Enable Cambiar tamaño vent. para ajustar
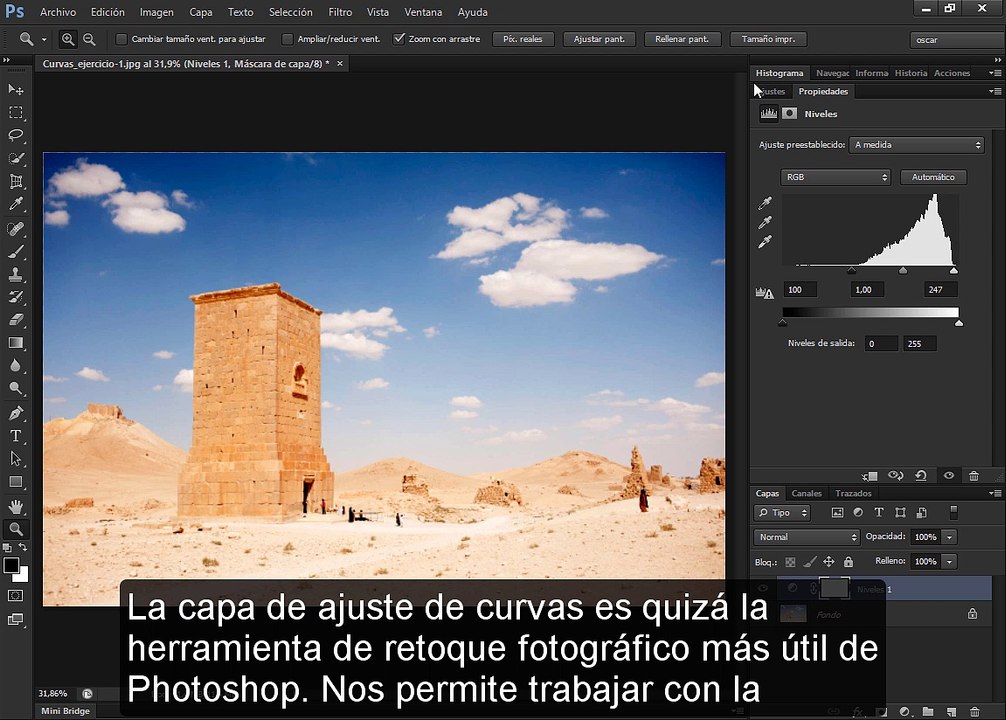1006x720 pixels. pos(121,39)
